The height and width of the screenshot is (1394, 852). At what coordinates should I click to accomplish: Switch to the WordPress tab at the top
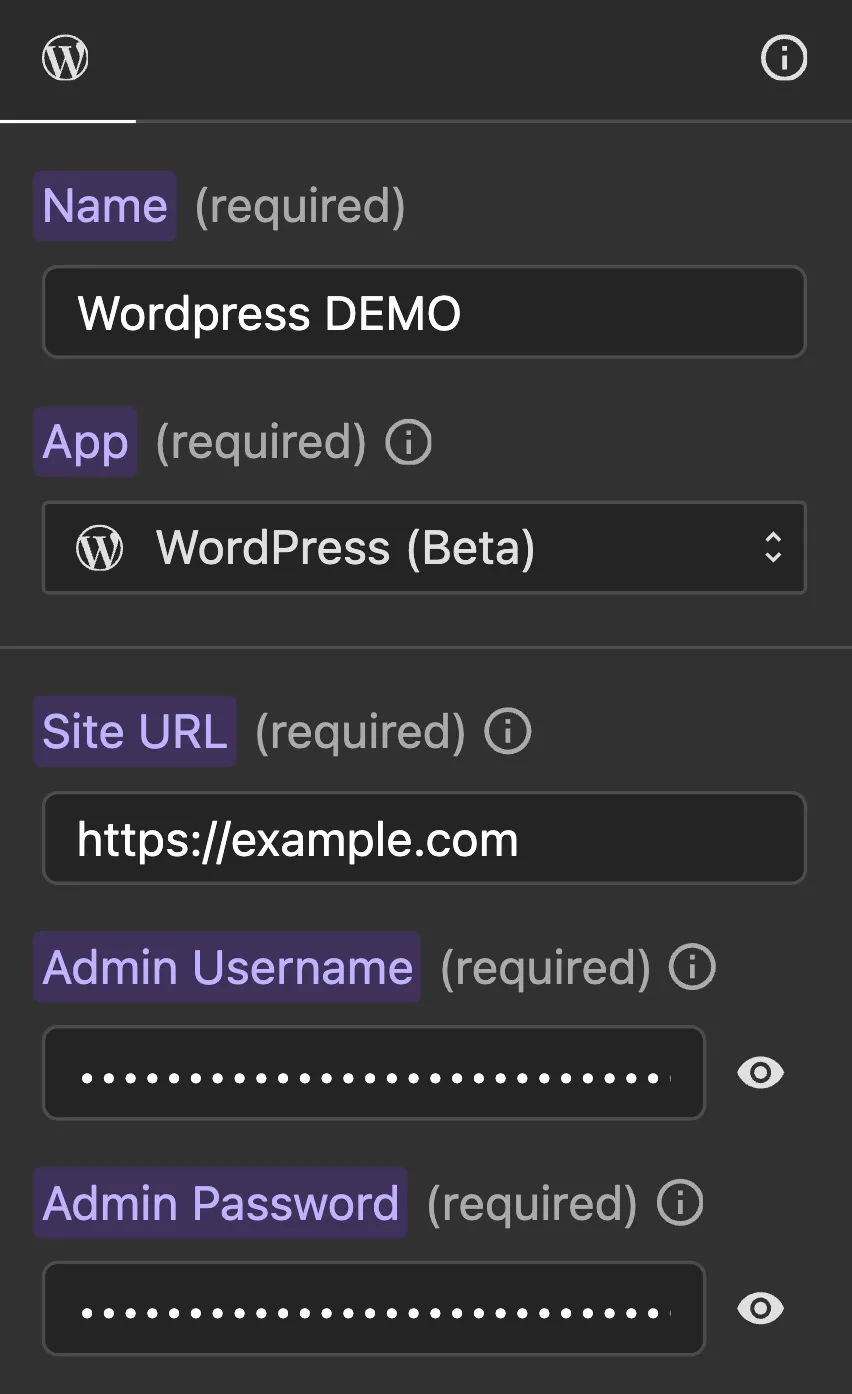[x=65, y=57]
